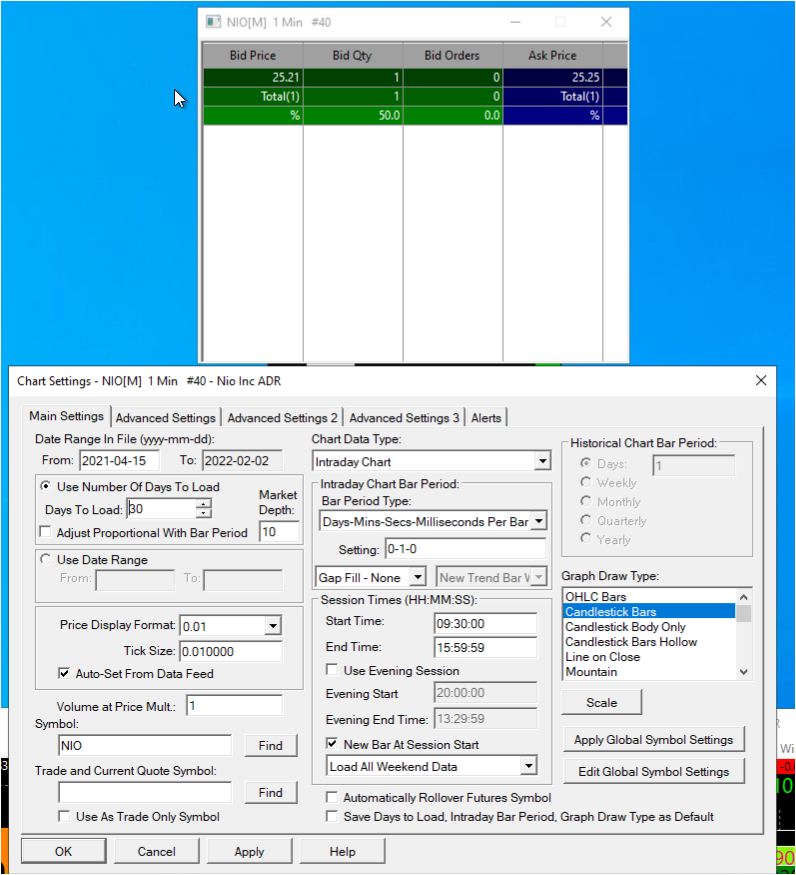This screenshot has height=875, width=796.
Task: Click the 25.21 bid price cell
Action: [253, 77]
